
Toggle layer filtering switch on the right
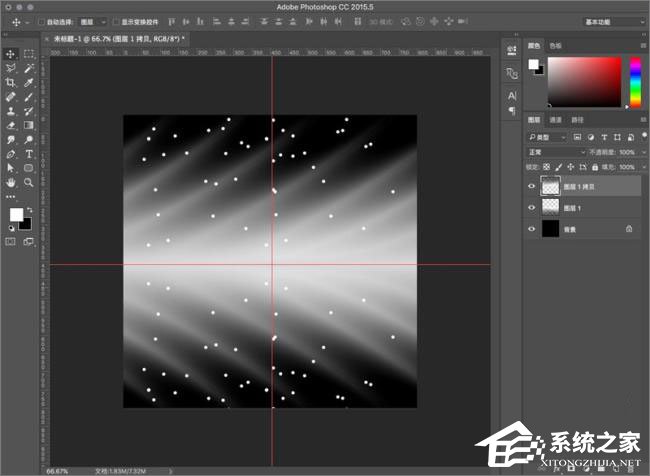[x=644, y=136]
